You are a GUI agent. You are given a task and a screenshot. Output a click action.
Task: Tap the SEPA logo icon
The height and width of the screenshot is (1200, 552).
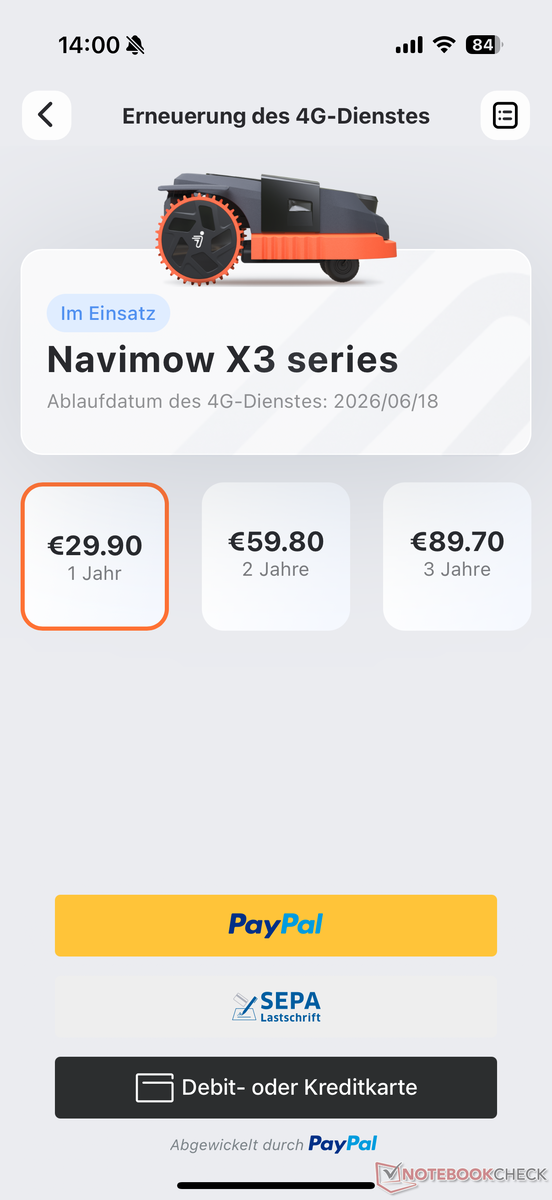tap(276, 1007)
